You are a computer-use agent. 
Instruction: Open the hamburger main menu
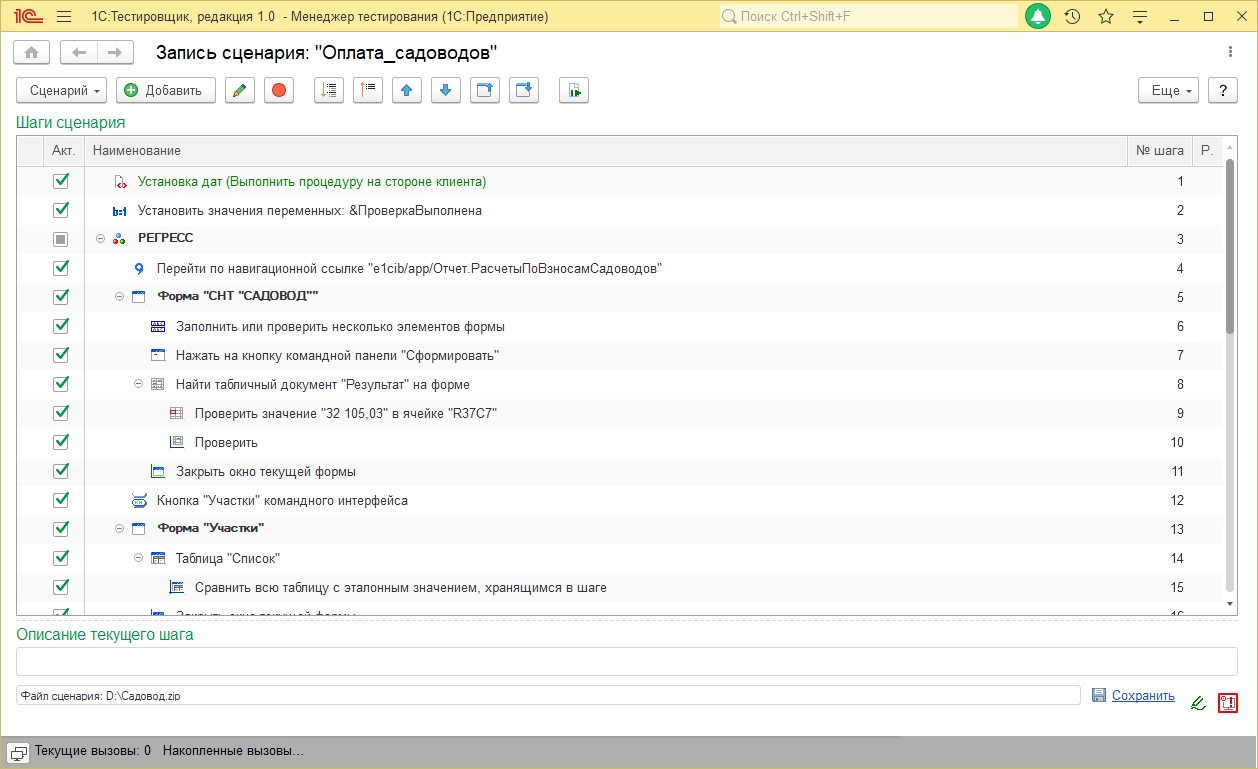click(x=64, y=17)
